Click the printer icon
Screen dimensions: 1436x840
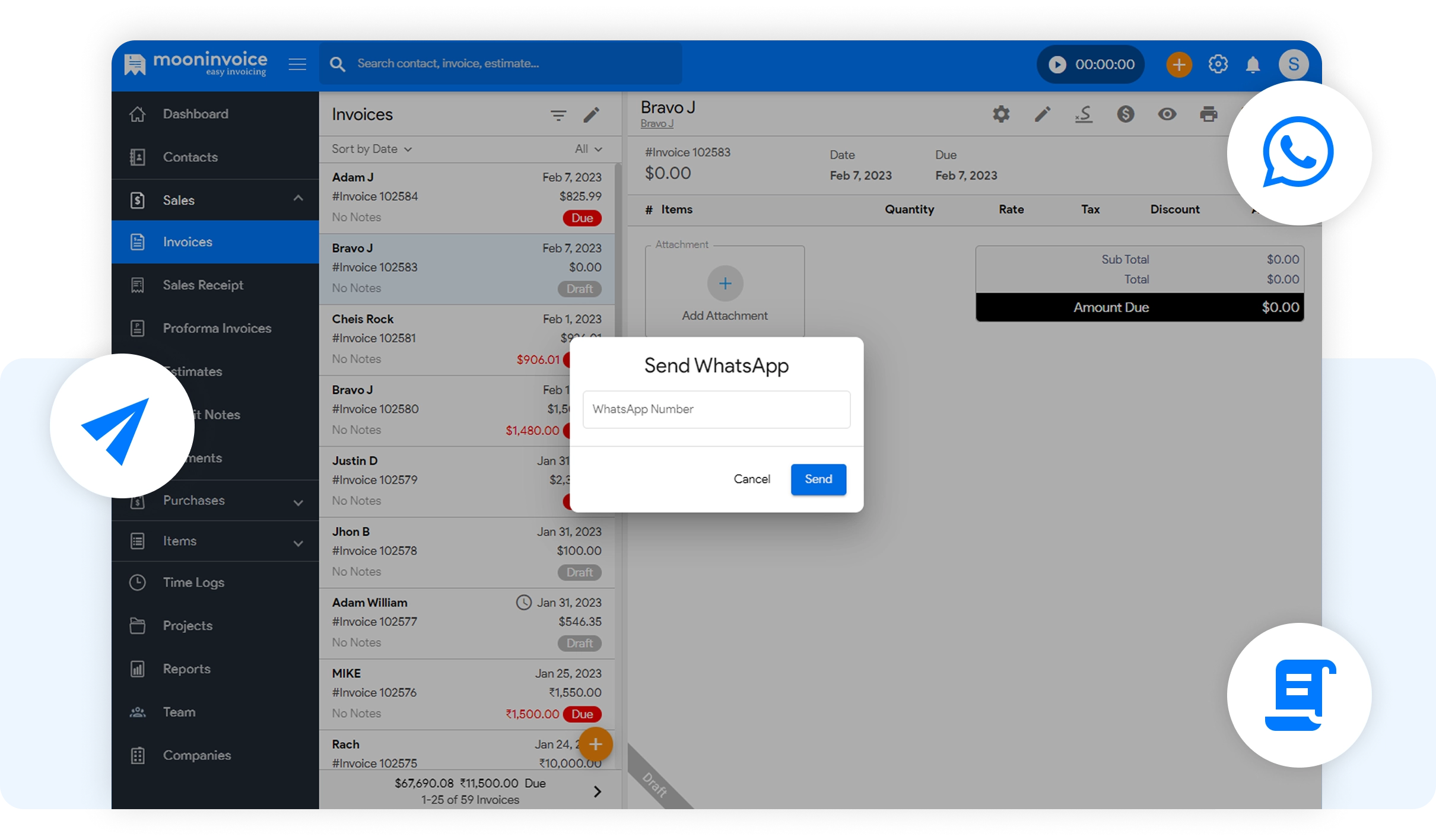pos(1208,114)
